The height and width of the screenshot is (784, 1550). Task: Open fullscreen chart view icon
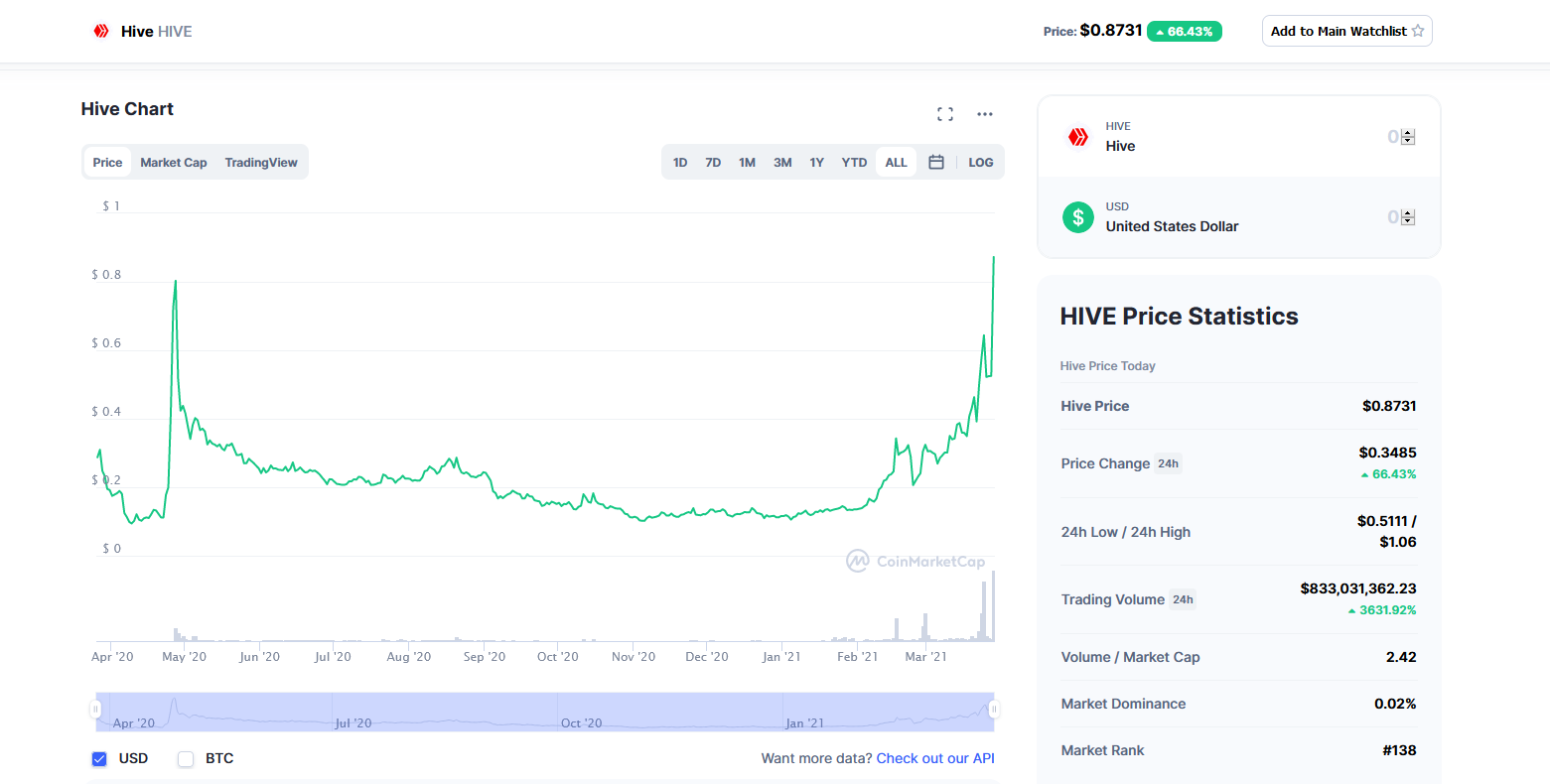945,114
